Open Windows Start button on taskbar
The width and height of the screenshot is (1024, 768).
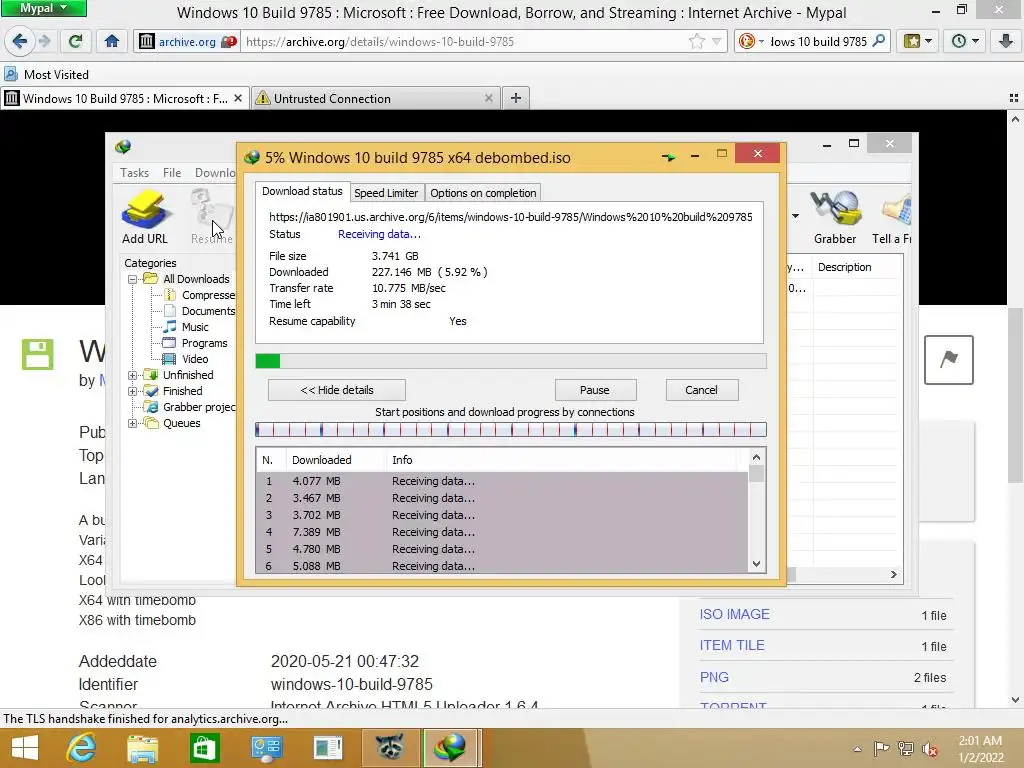click(x=25, y=748)
